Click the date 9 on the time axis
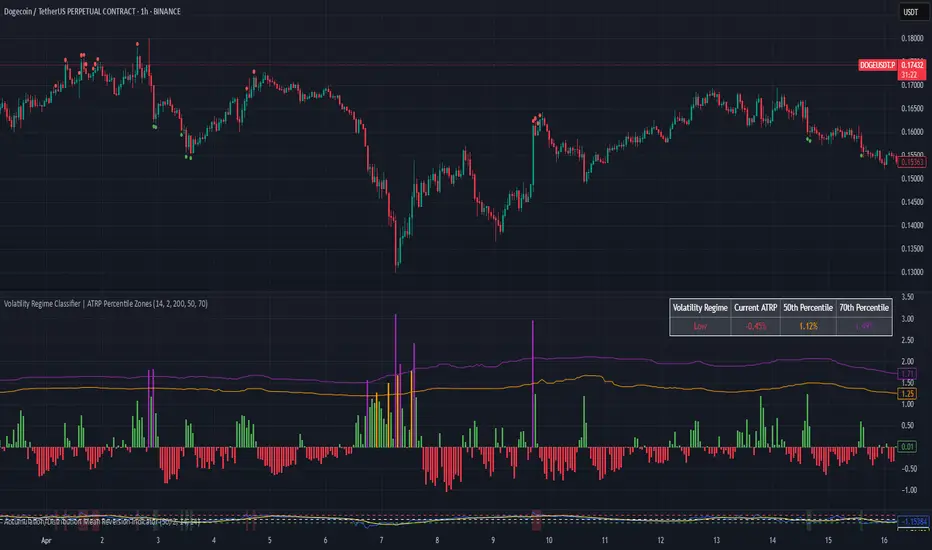 coord(493,540)
